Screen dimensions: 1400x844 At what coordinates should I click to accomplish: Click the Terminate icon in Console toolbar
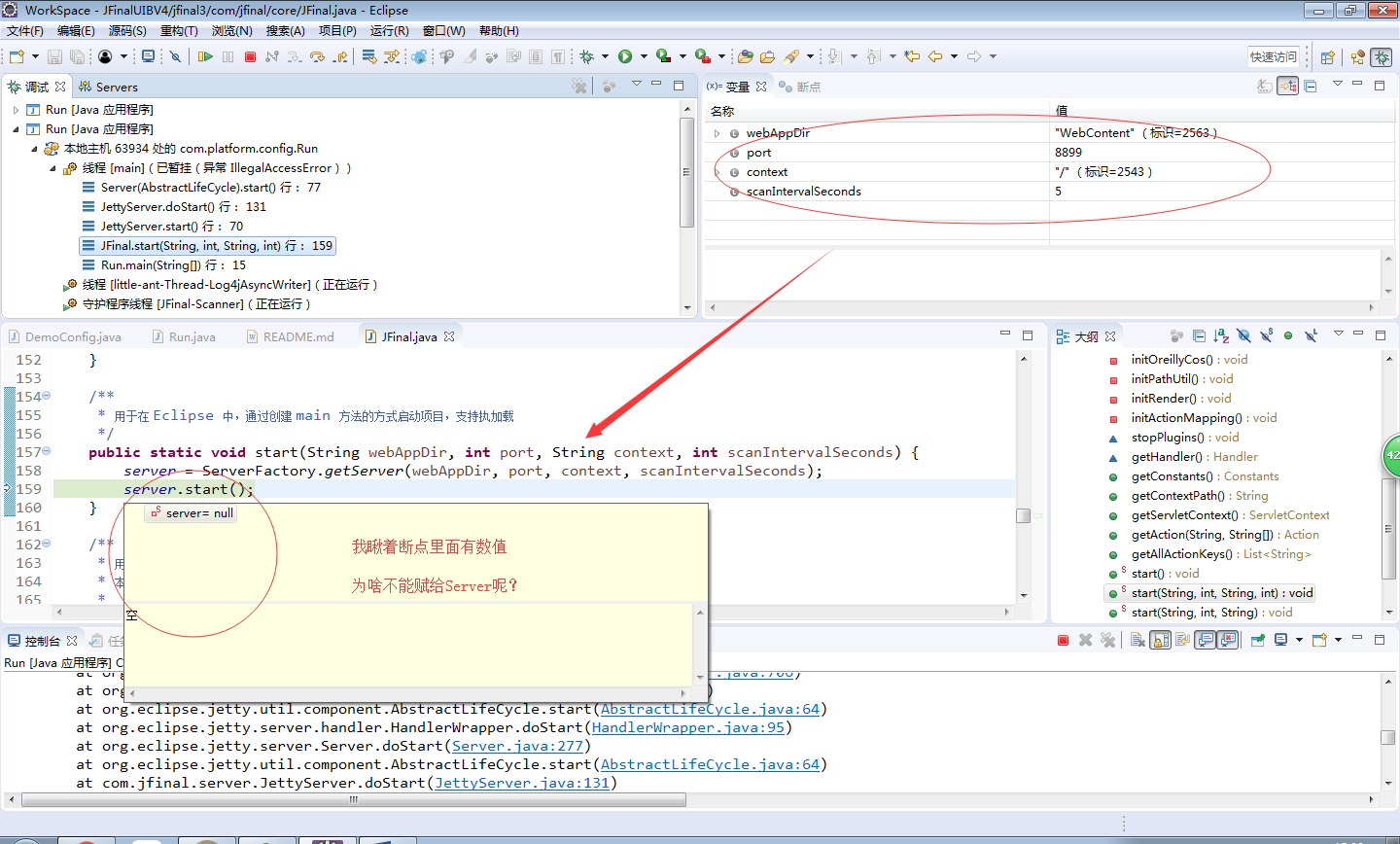[1063, 640]
